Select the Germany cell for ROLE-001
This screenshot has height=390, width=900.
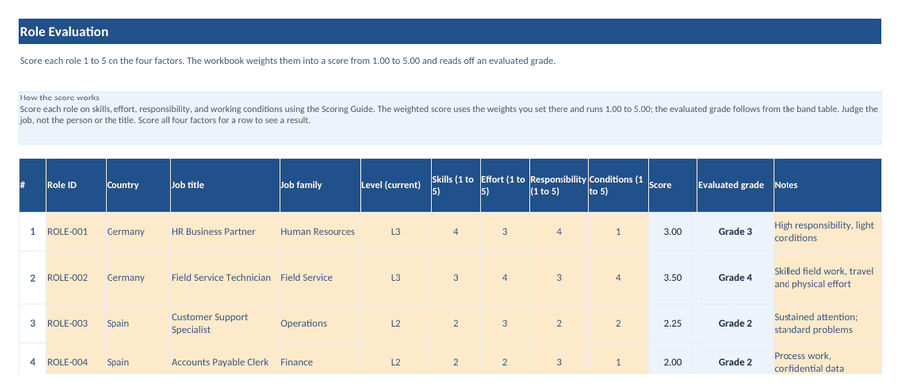click(x=138, y=232)
